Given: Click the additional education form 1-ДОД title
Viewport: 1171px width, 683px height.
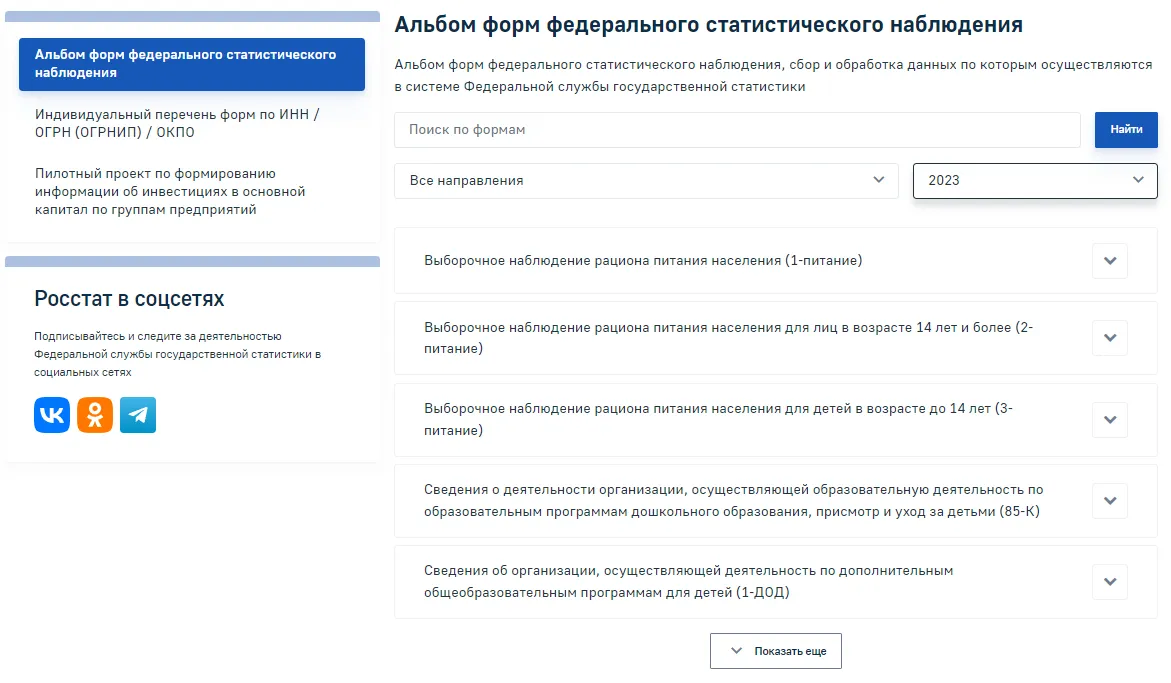Looking at the screenshot, I should pyautogui.click(x=688, y=581).
